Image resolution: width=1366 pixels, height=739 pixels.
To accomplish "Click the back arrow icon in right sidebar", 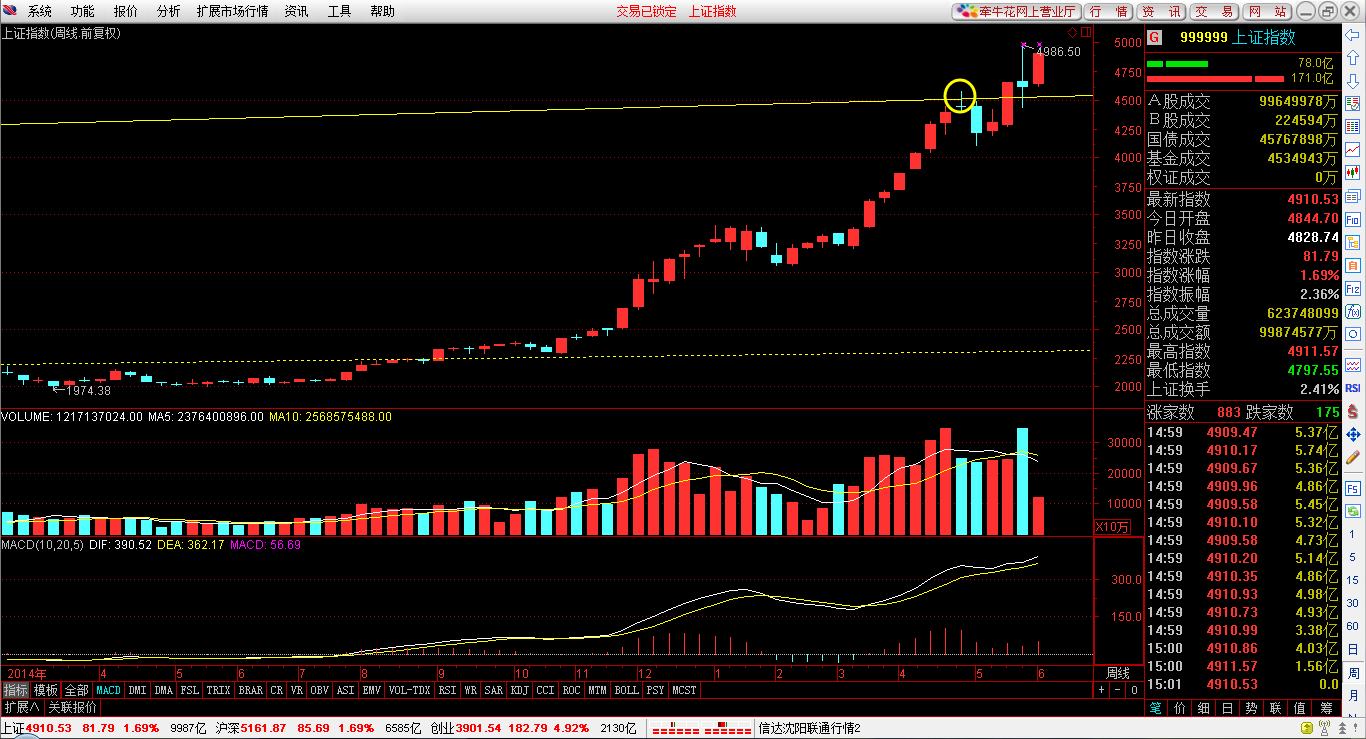I will (x=1353, y=35).
